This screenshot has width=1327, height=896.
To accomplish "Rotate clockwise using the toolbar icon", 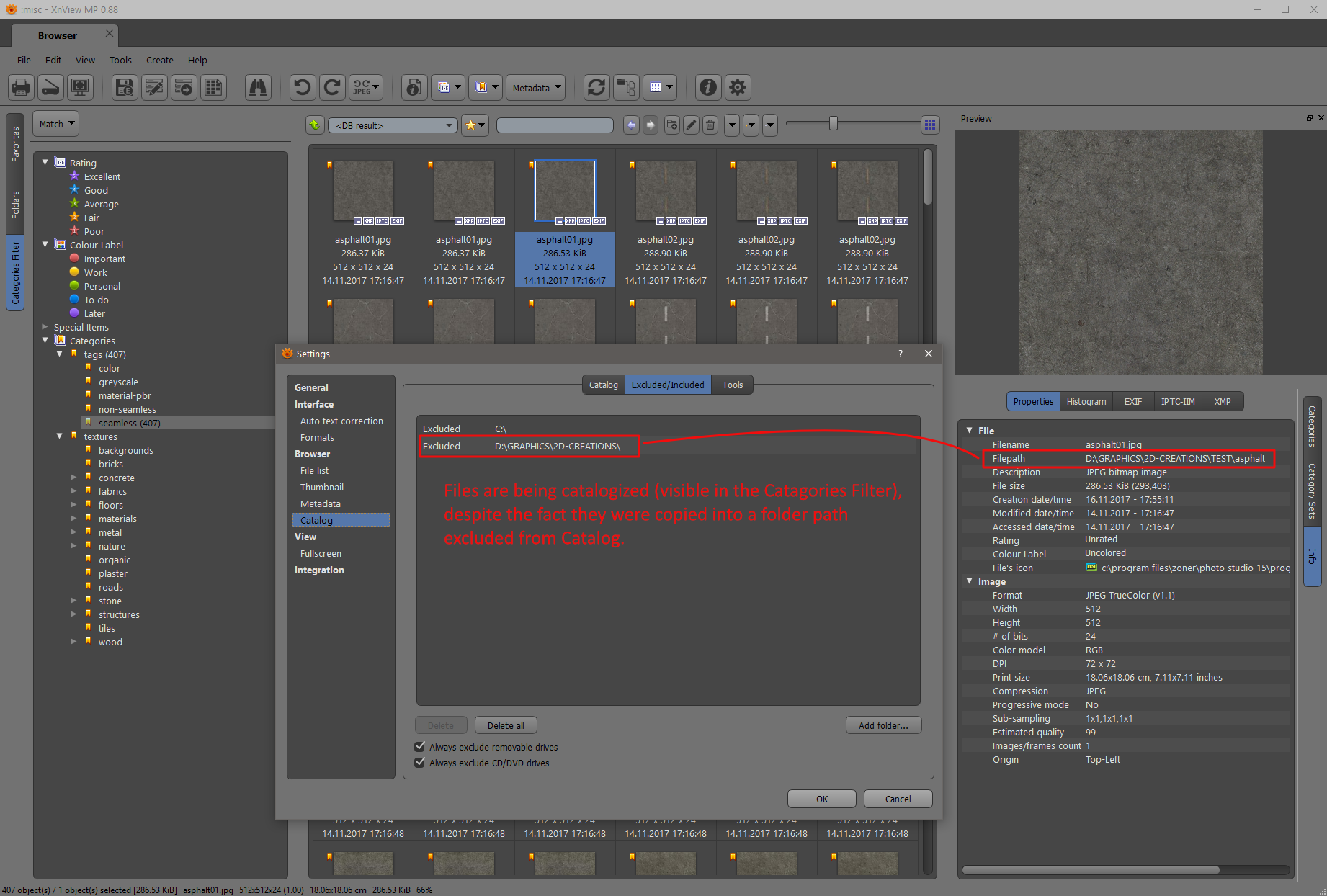I will pos(332,88).
